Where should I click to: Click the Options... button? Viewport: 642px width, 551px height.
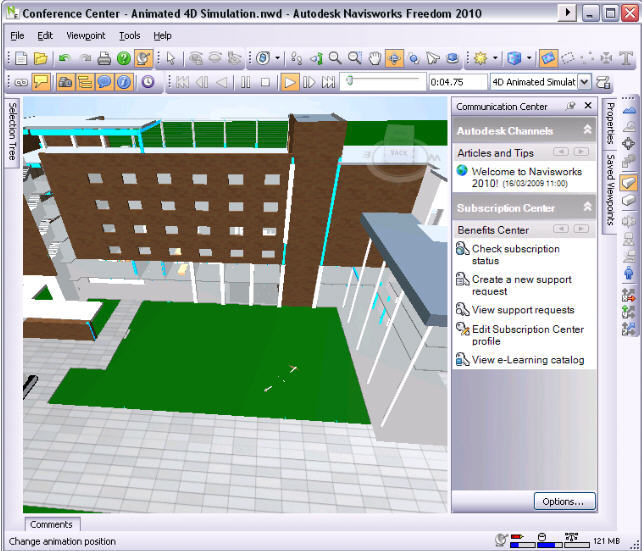(565, 501)
